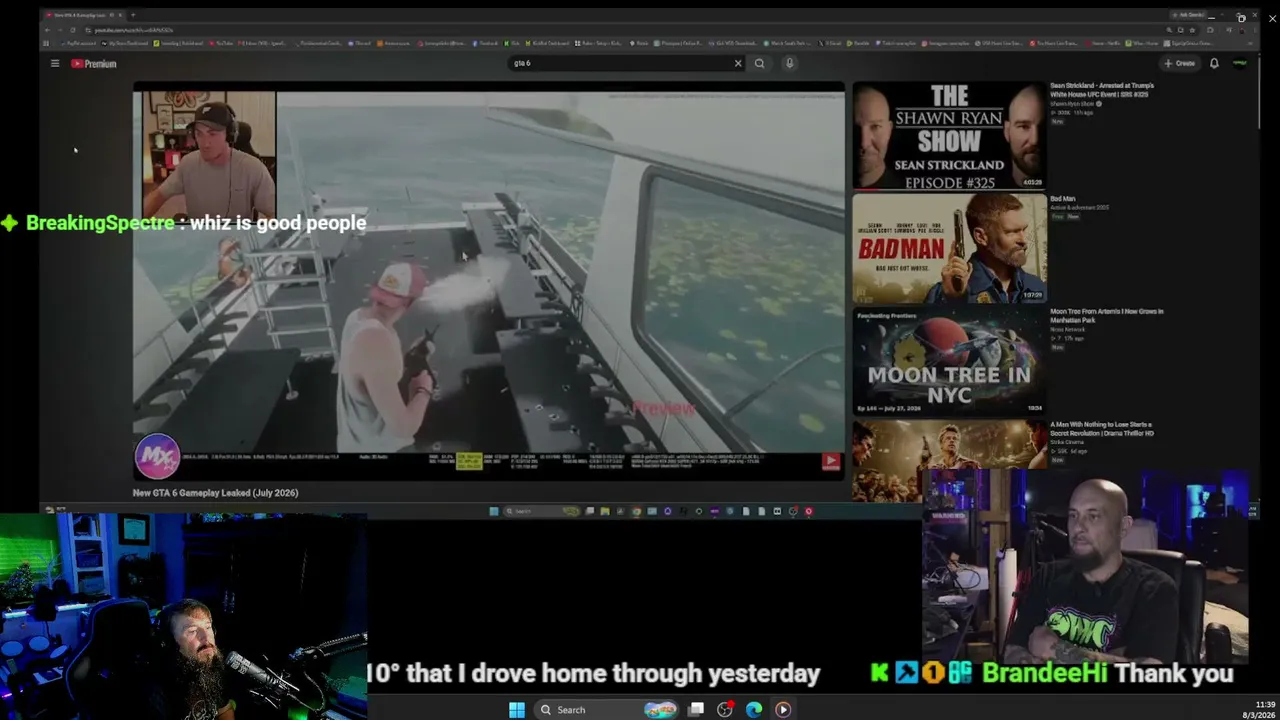
Task: Click the browser address bar URL
Action: (135, 30)
